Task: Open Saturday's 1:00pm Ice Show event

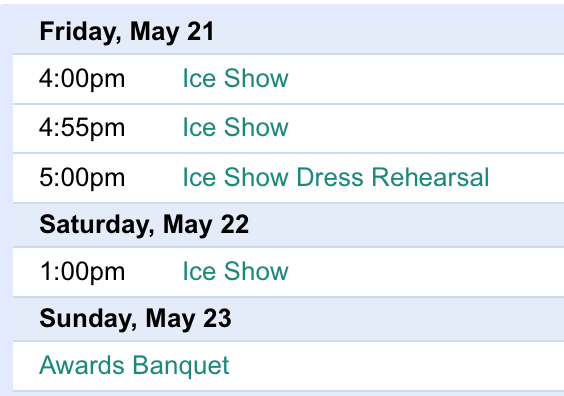Action: 235,271
